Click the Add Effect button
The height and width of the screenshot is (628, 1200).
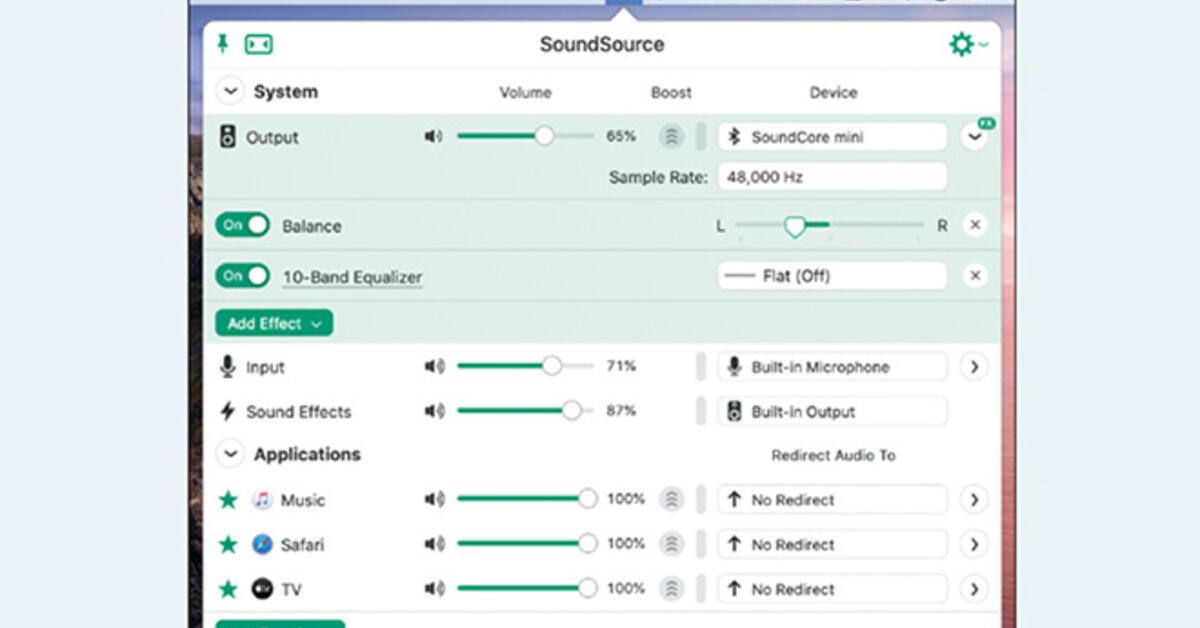point(272,323)
